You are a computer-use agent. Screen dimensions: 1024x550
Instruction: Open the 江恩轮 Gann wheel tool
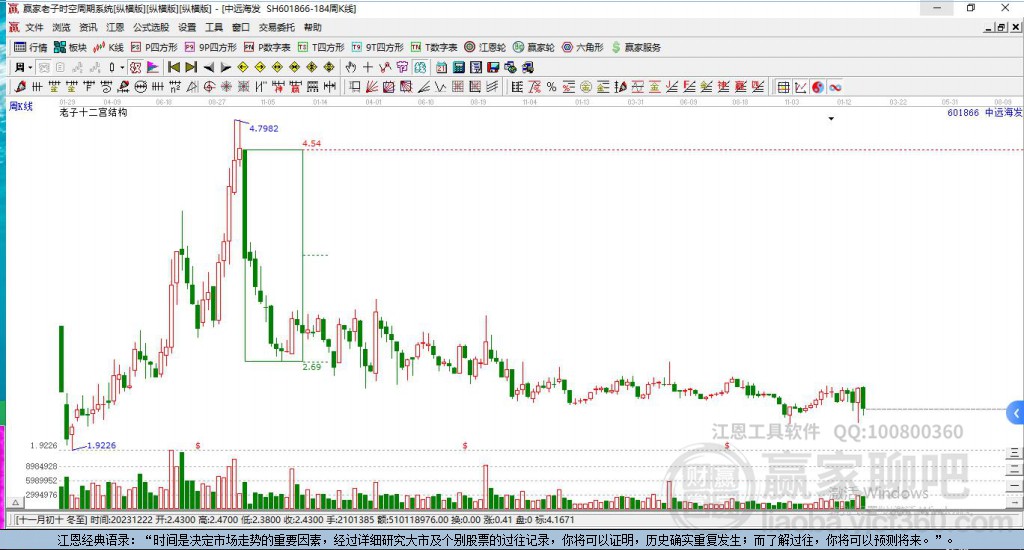pyautogui.click(x=485, y=47)
